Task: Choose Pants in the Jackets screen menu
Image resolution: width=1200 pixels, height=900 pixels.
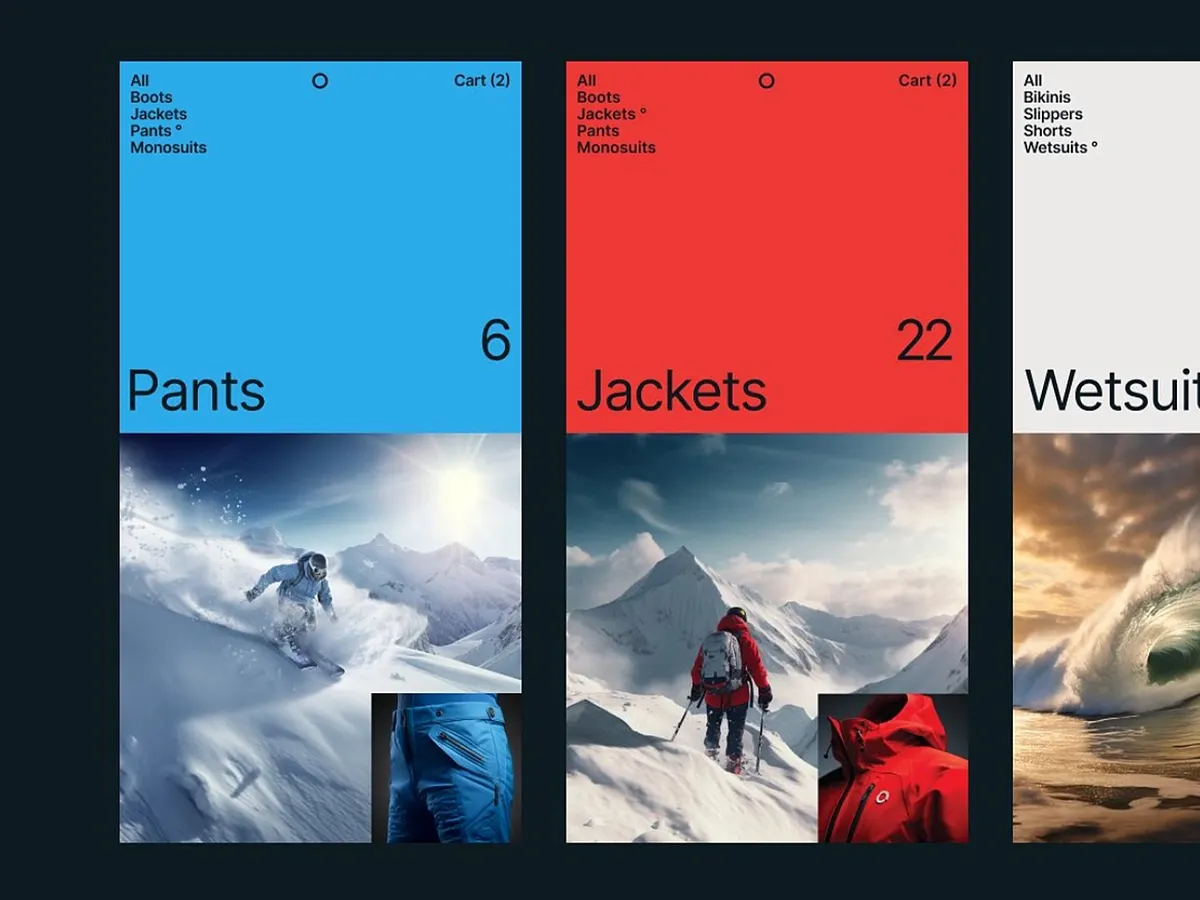Action: [x=598, y=130]
